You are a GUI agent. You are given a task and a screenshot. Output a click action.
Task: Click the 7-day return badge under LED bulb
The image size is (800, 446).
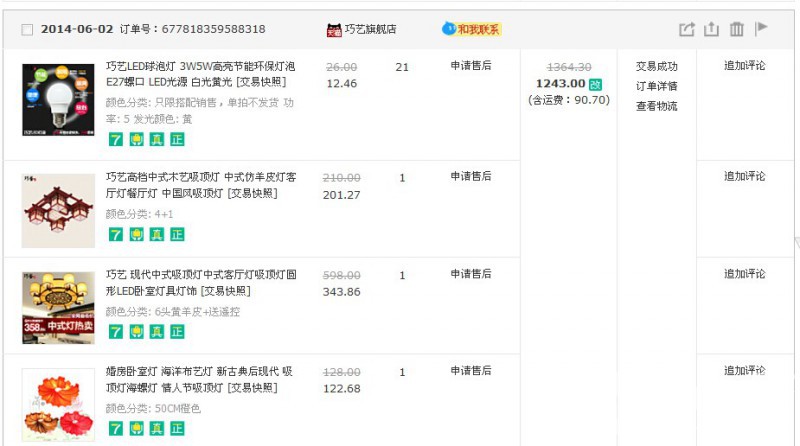115,139
